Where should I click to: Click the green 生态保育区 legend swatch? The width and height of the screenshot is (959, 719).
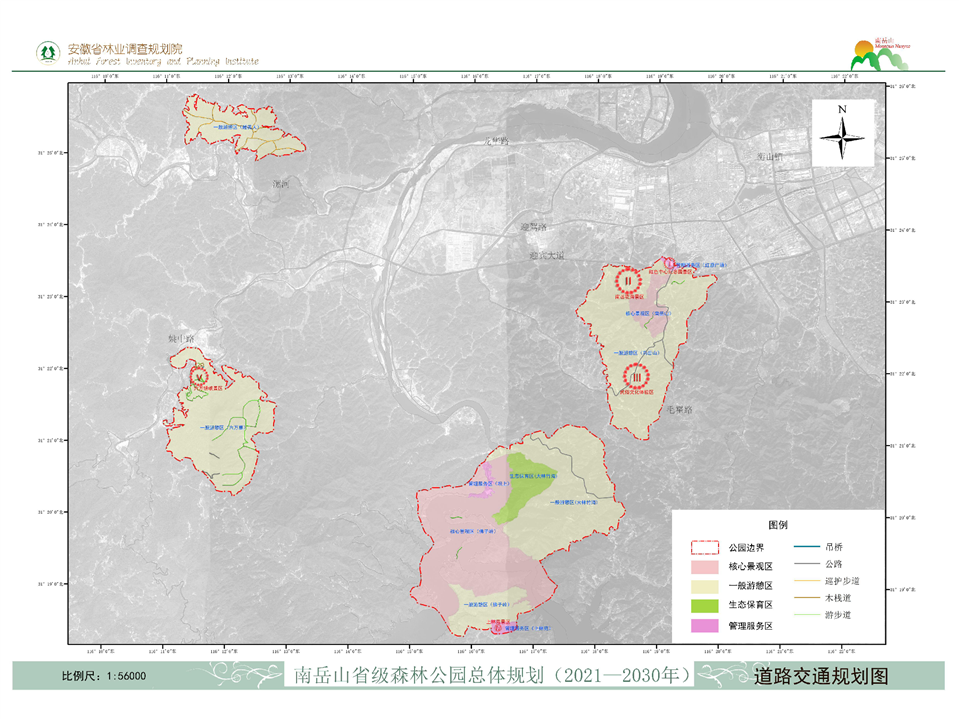tap(706, 606)
